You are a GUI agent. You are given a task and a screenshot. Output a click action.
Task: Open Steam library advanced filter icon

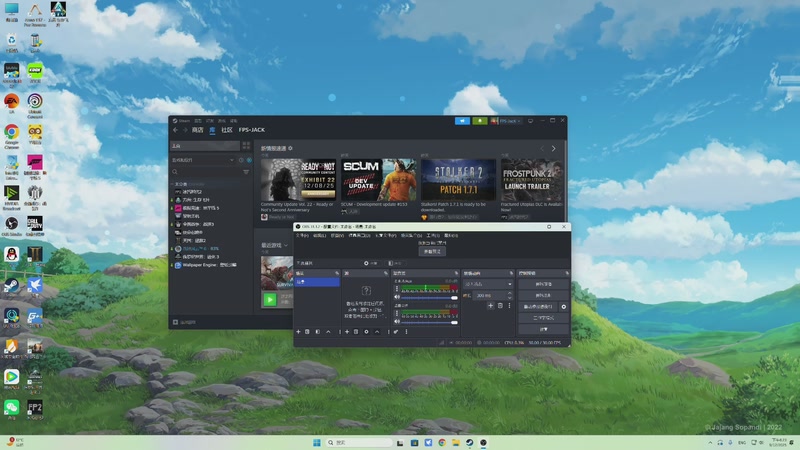(x=246, y=172)
